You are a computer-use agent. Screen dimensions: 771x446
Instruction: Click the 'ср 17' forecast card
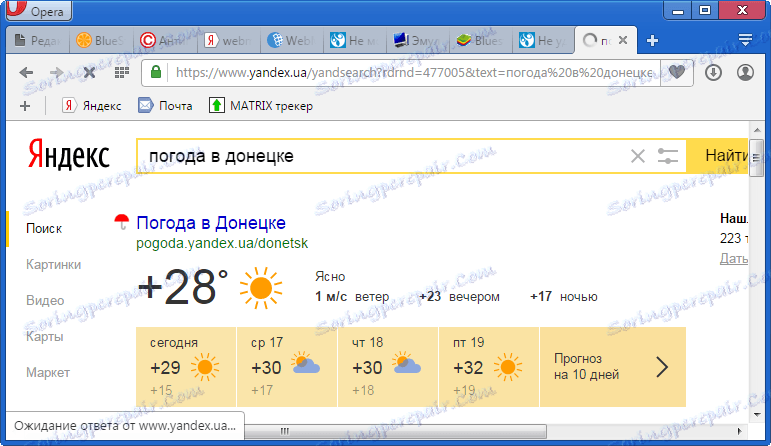287,367
